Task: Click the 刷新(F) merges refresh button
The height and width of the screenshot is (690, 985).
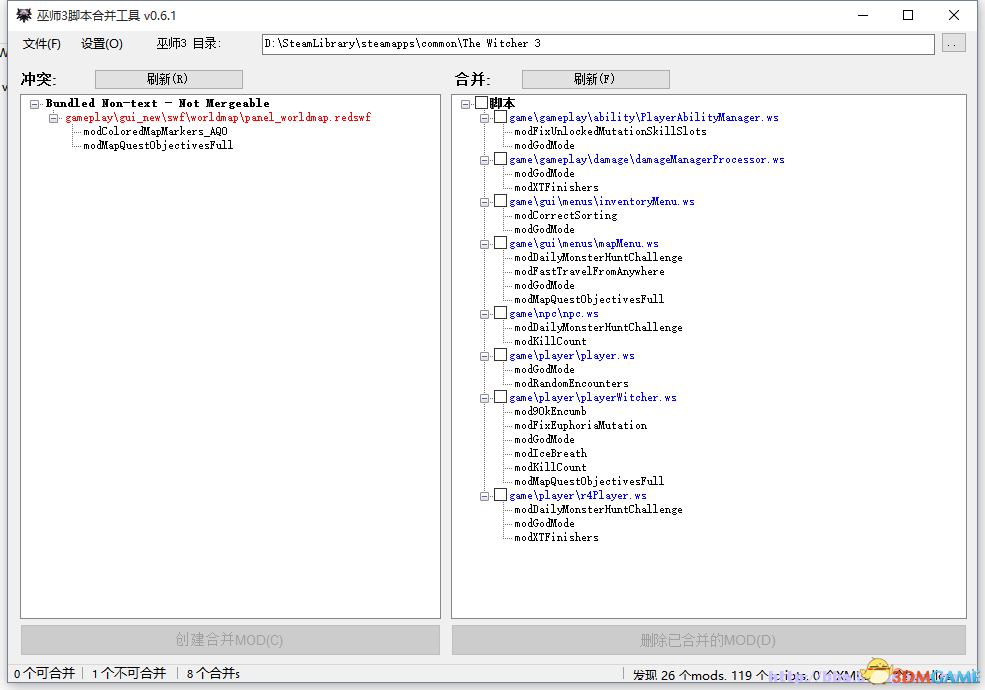Action: [596, 79]
